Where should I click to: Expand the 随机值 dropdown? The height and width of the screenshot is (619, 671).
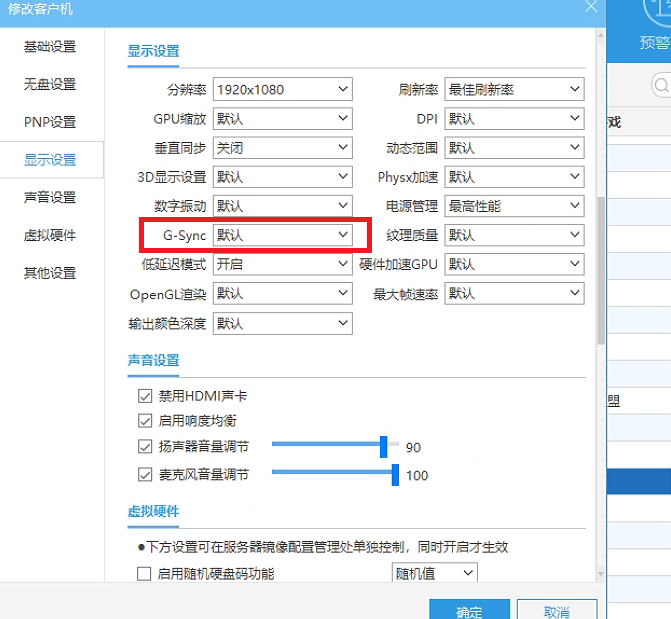433,574
